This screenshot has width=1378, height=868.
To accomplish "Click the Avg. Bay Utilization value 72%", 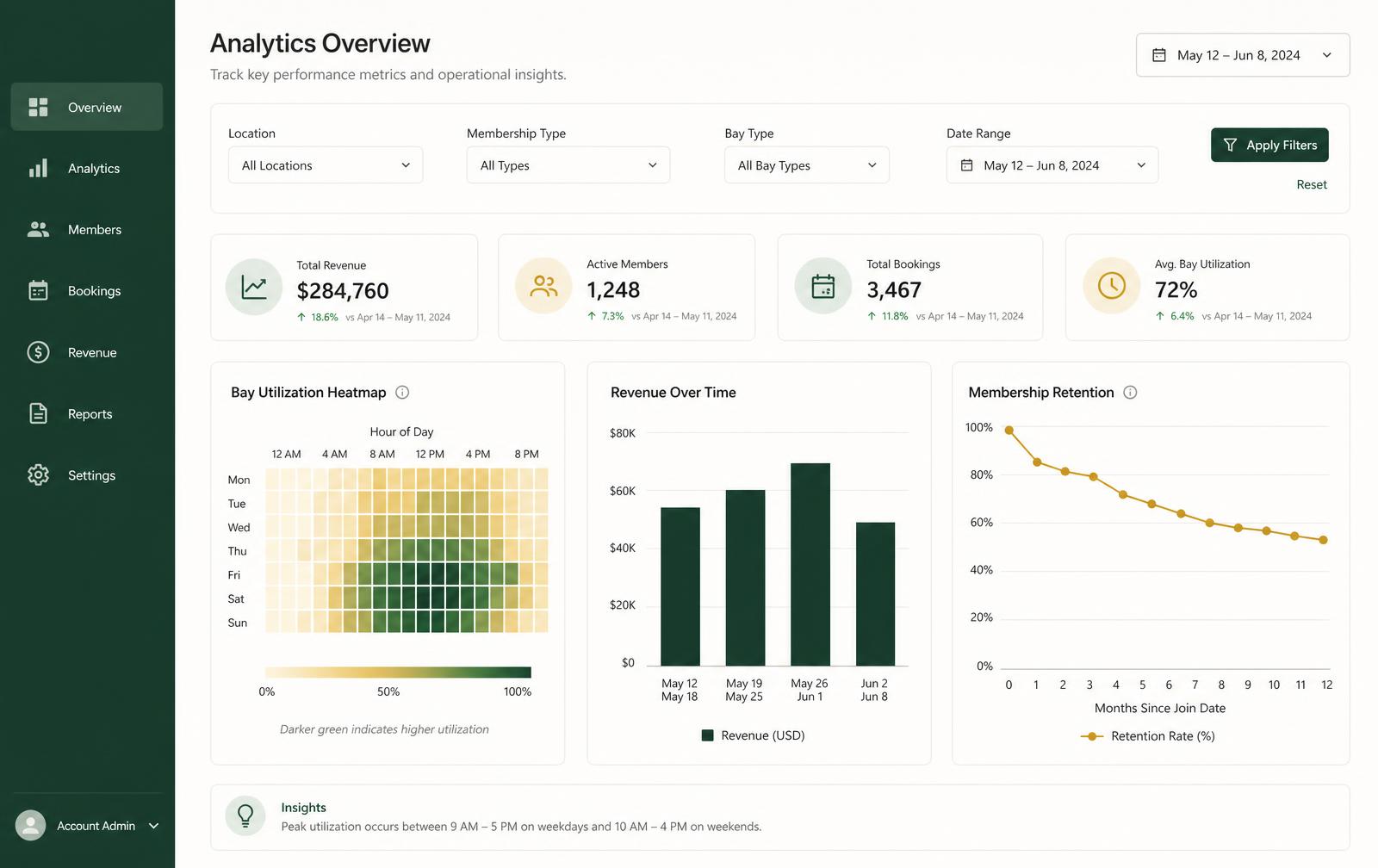I will pyautogui.click(x=1176, y=290).
